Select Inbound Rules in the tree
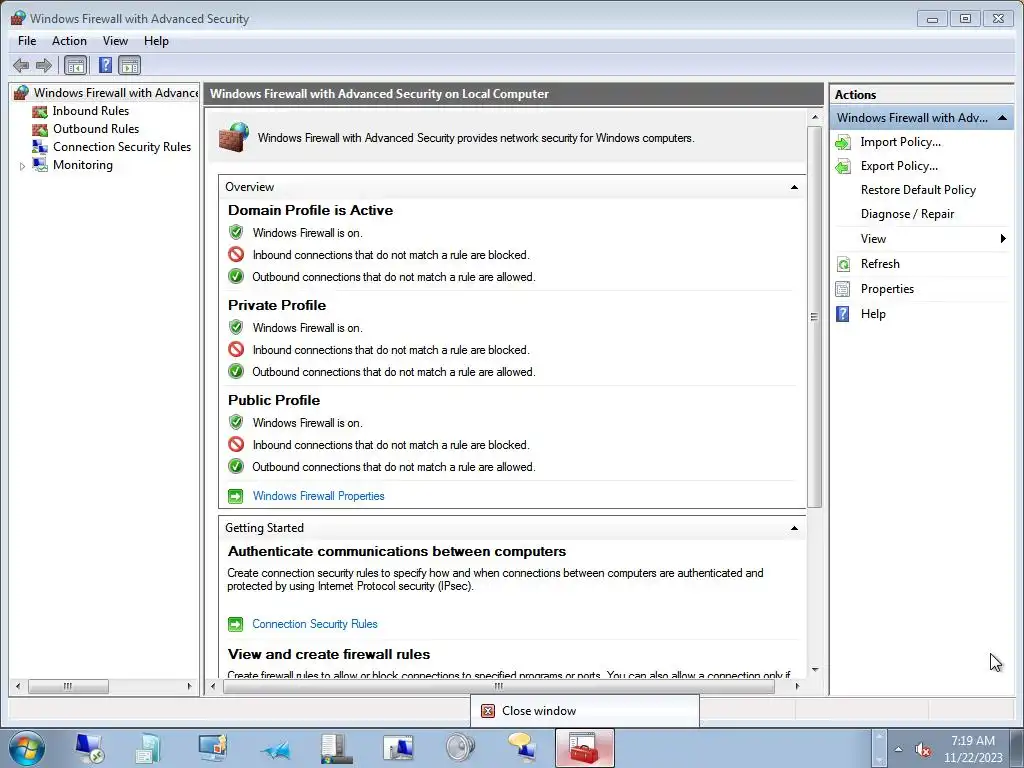1024x768 pixels. tap(91, 111)
